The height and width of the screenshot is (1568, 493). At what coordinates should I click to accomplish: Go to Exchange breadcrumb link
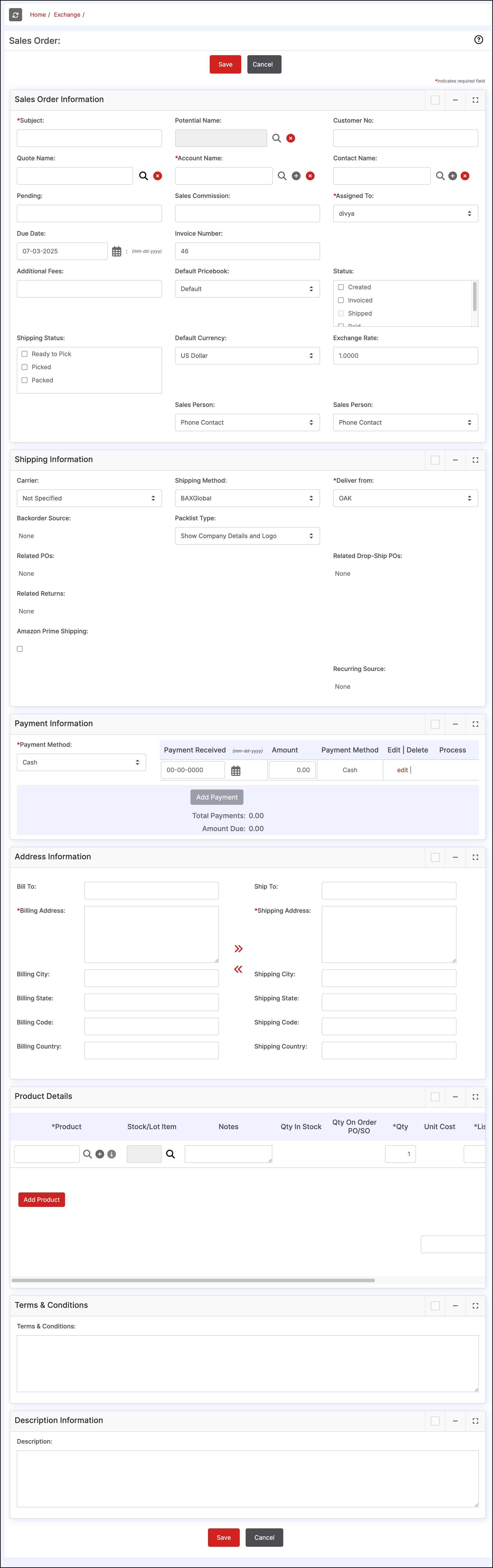tap(67, 15)
